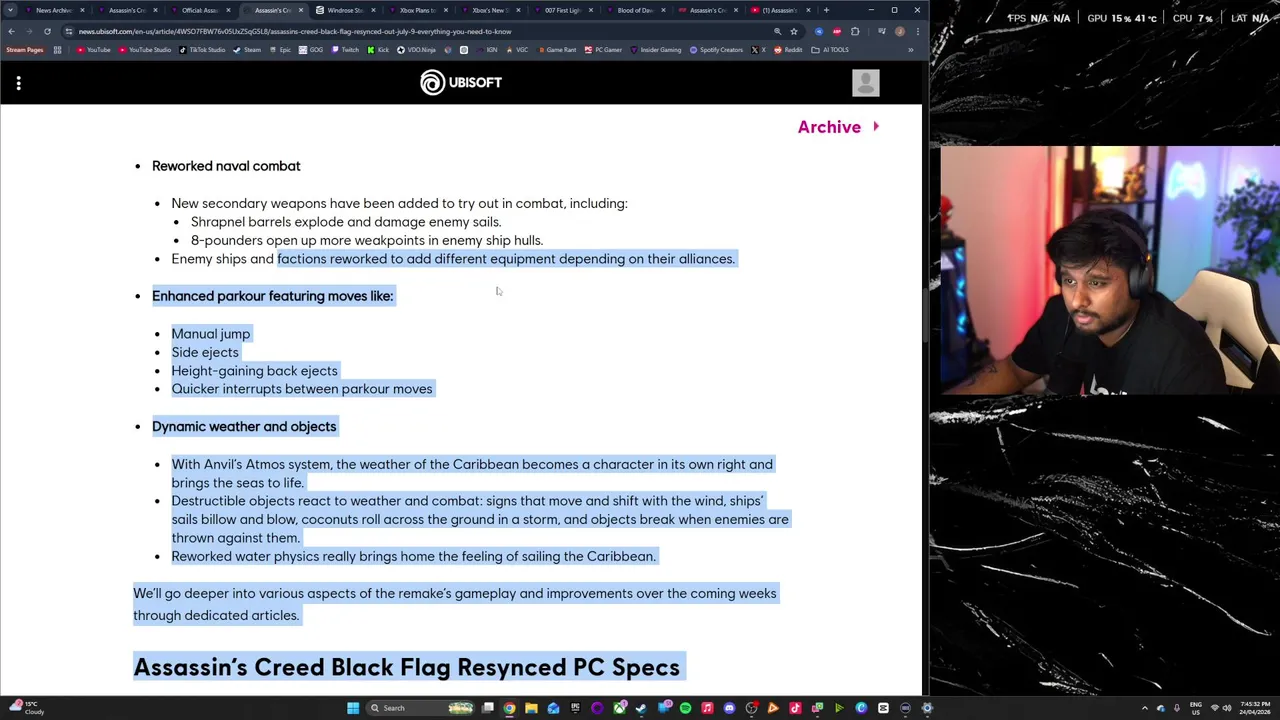Show more bookmarks with the overflow chevron
Image resolution: width=1280 pixels, height=720 pixels.
tap(910, 50)
